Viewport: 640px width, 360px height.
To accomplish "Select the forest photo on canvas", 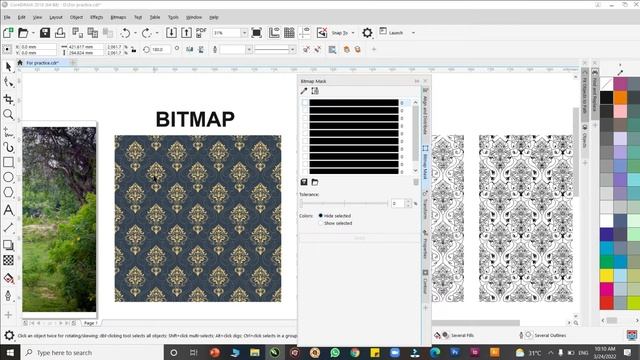I will click(x=59, y=219).
